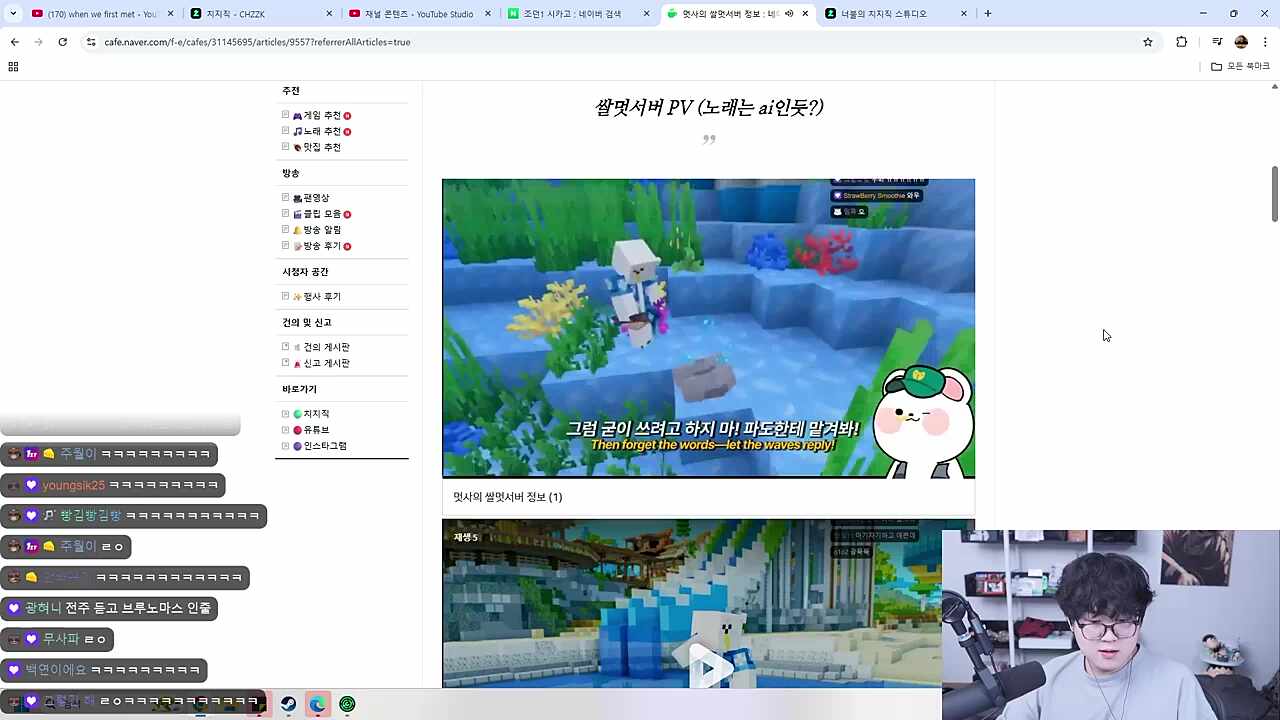Open the 팬사 후기 board

pyautogui.click(x=322, y=297)
